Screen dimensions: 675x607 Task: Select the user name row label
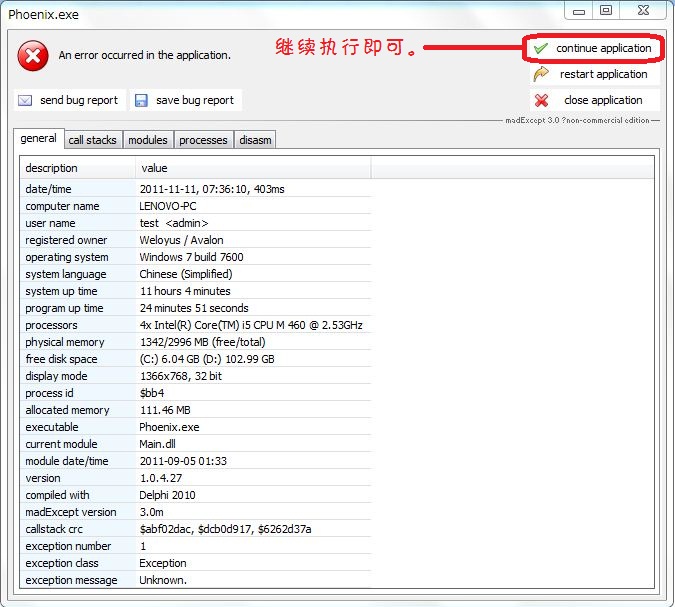(x=50, y=223)
